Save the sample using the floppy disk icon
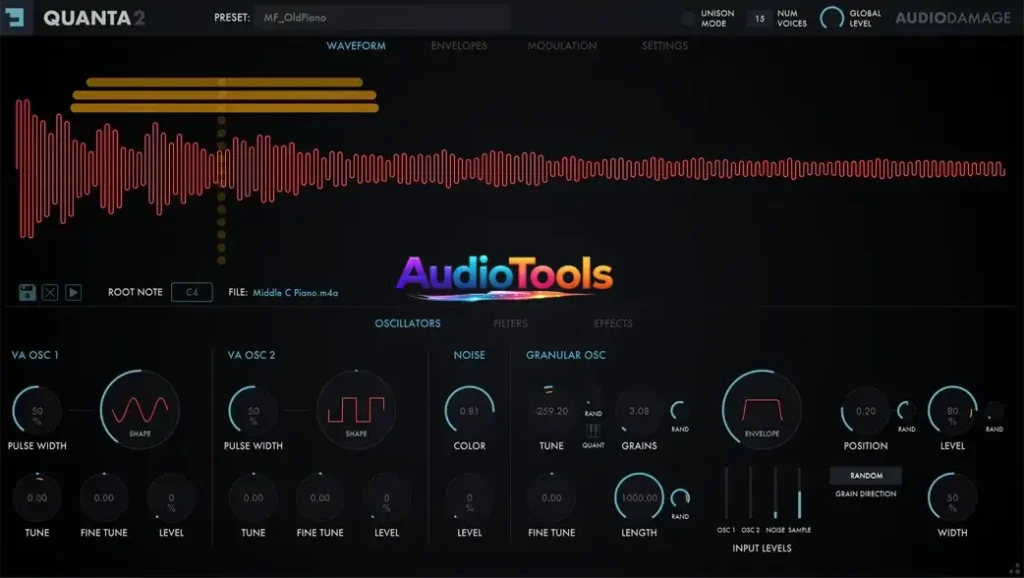 [28, 292]
